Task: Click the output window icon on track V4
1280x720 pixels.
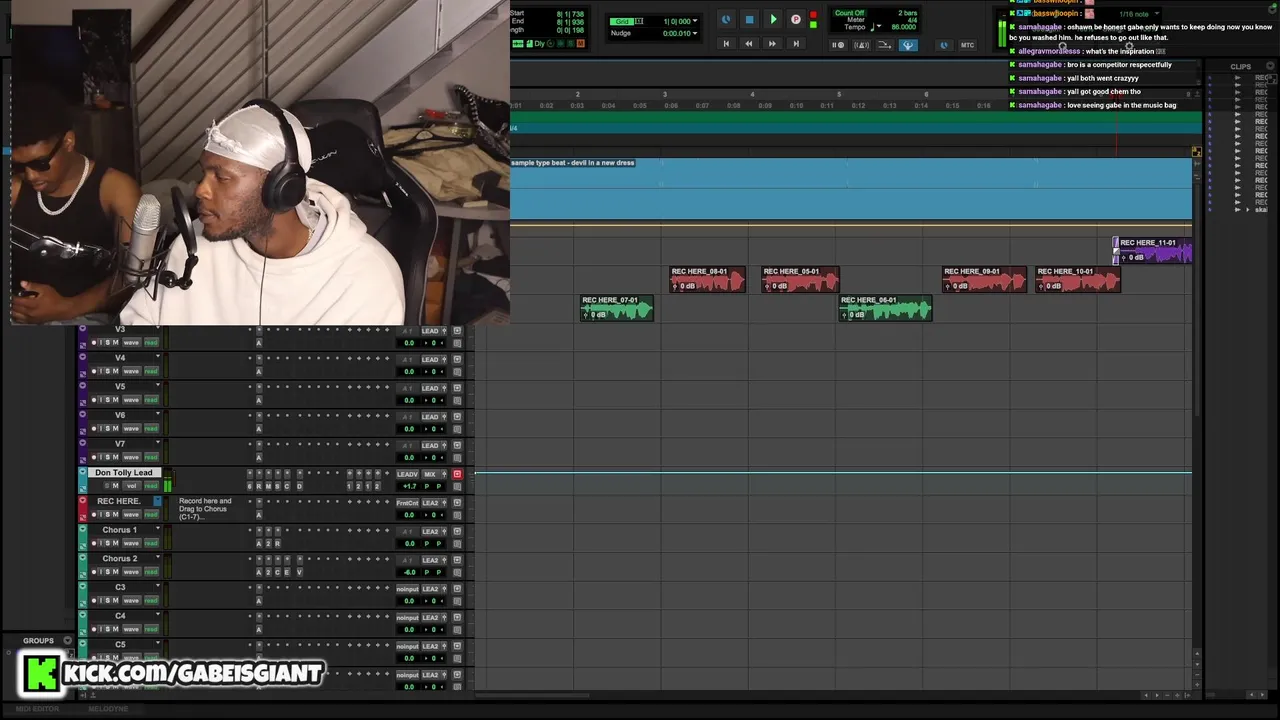Action: tap(457, 359)
